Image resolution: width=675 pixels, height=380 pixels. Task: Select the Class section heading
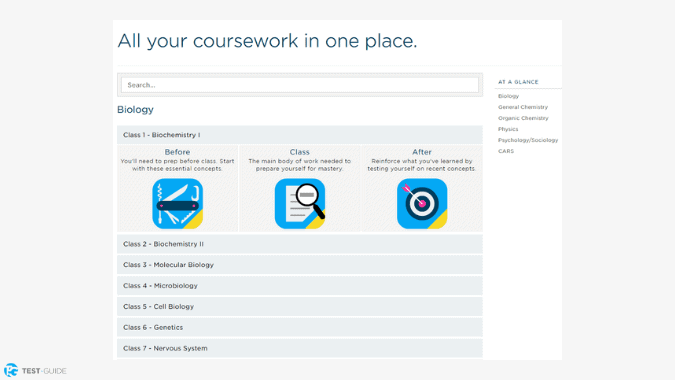coord(300,152)
